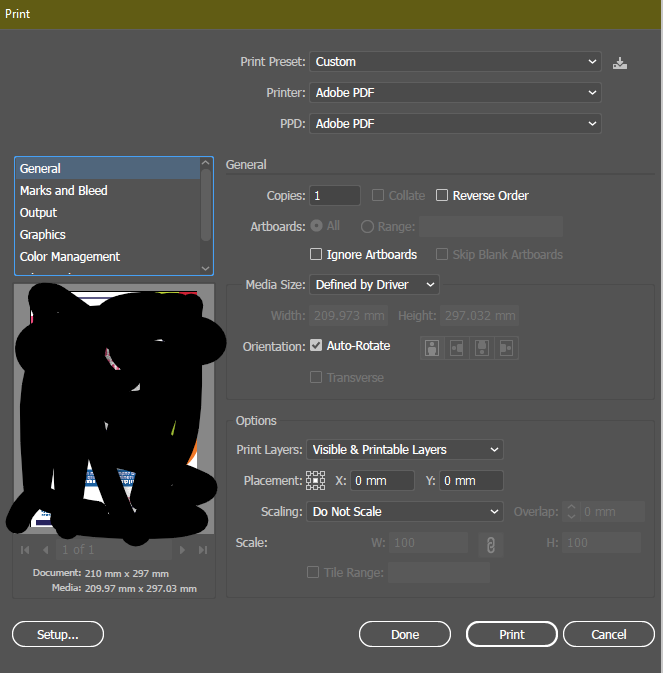Click the Cancel button
This screenshot has width=663, height=673.
pyautogui.click(x=609, y=634)
